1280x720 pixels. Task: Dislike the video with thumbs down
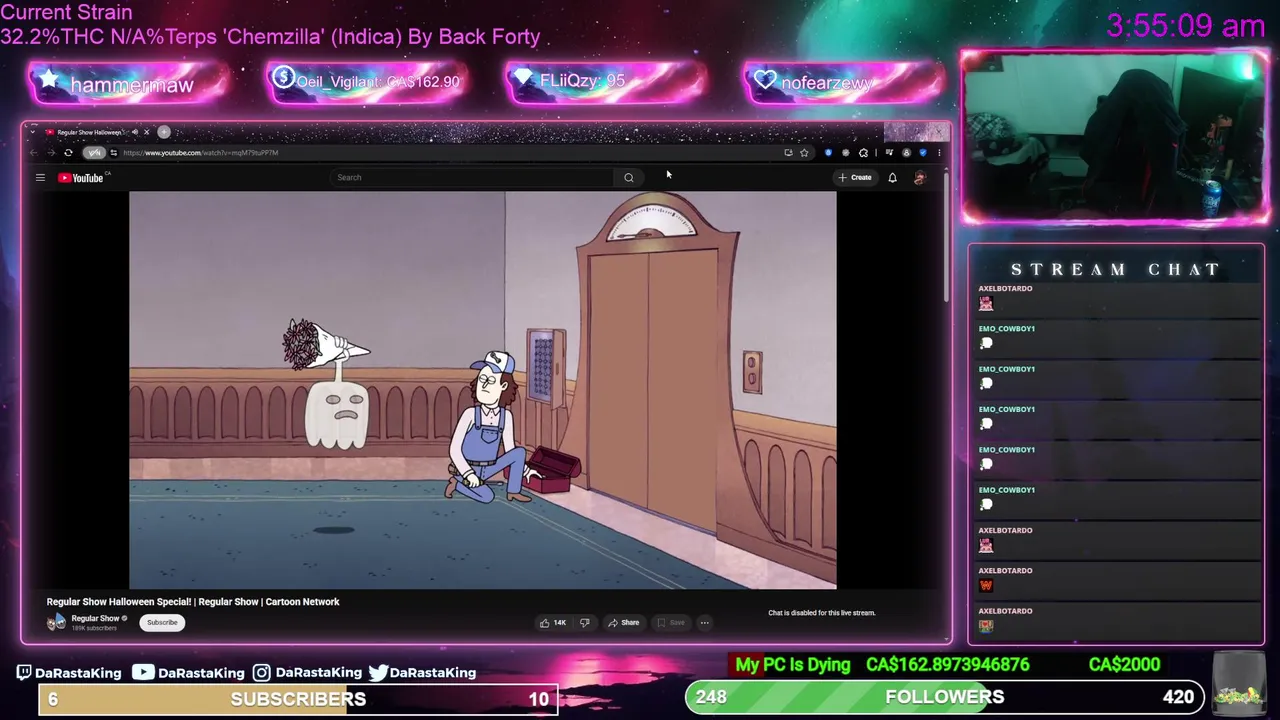tap(585, 623)
